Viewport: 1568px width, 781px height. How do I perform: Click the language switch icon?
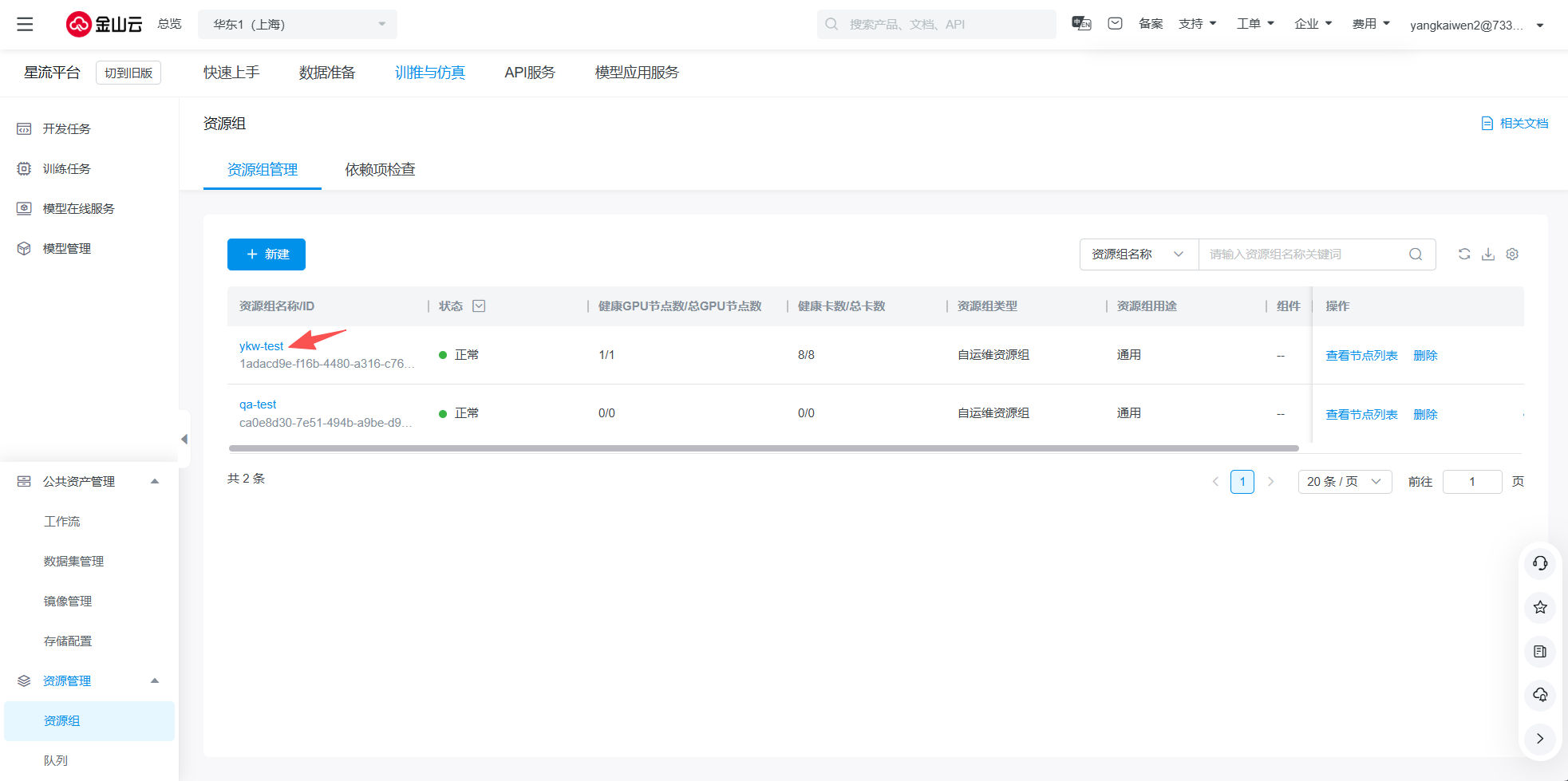coord(1081,24)
